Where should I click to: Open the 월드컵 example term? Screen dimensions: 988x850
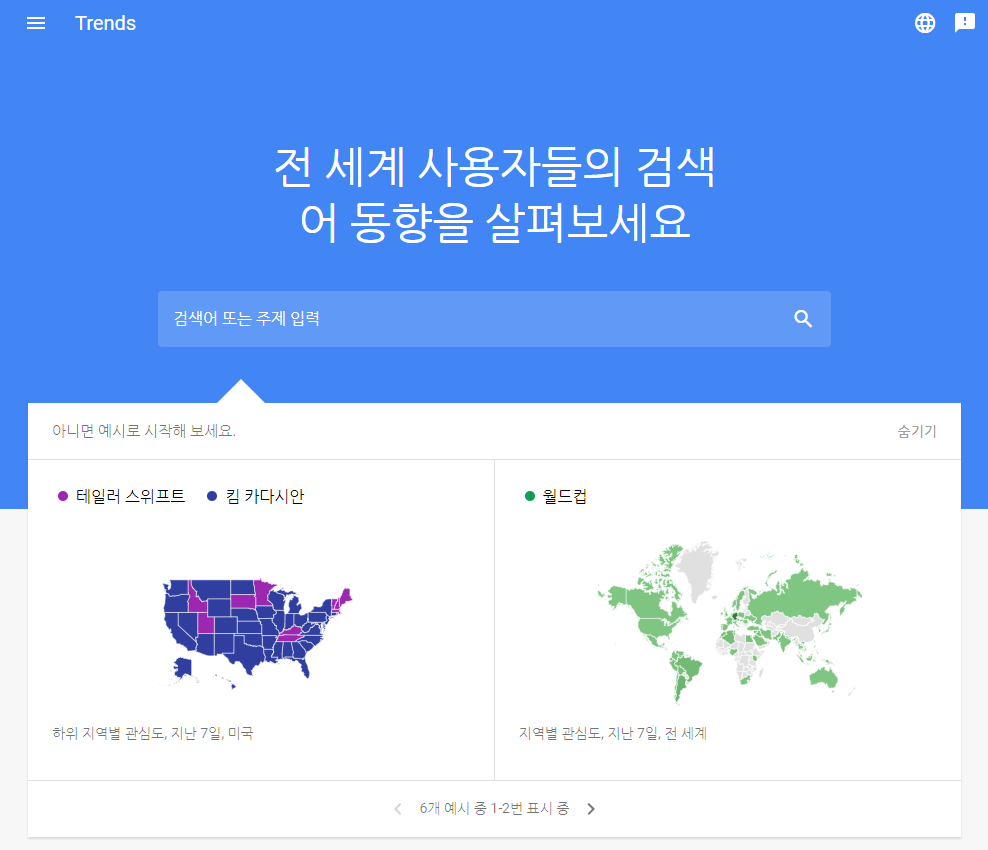tap(565, 497)
